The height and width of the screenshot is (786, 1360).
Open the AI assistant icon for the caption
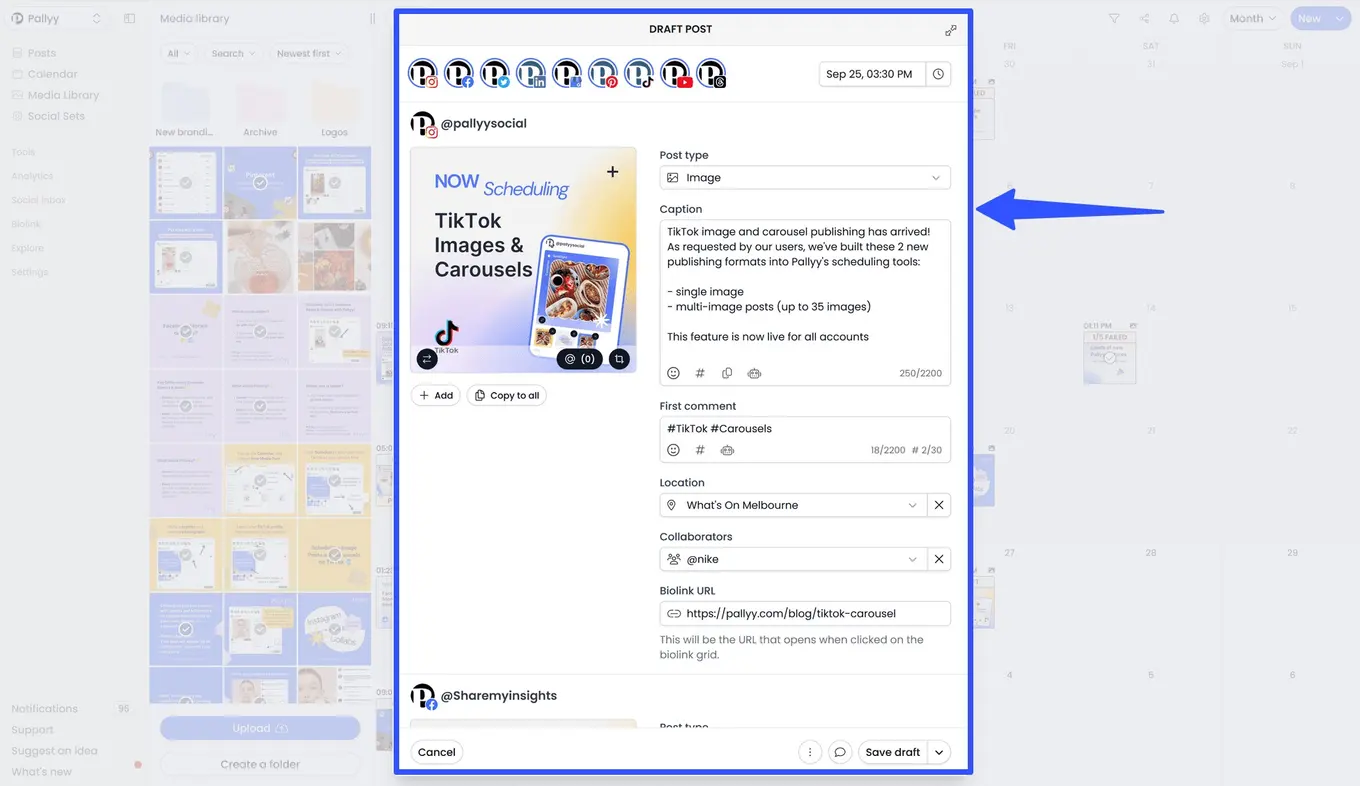754,372
